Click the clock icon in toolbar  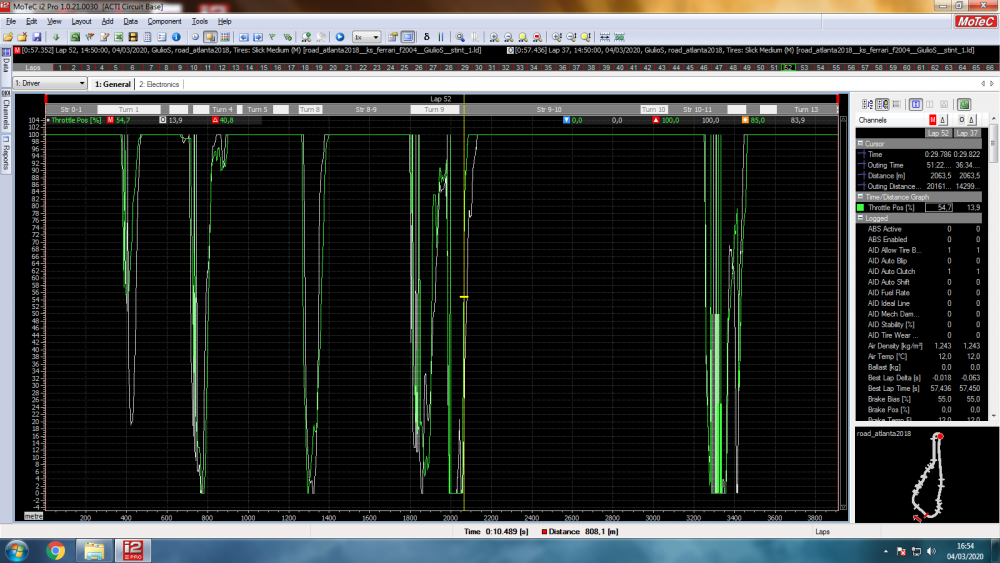point(196,37)
